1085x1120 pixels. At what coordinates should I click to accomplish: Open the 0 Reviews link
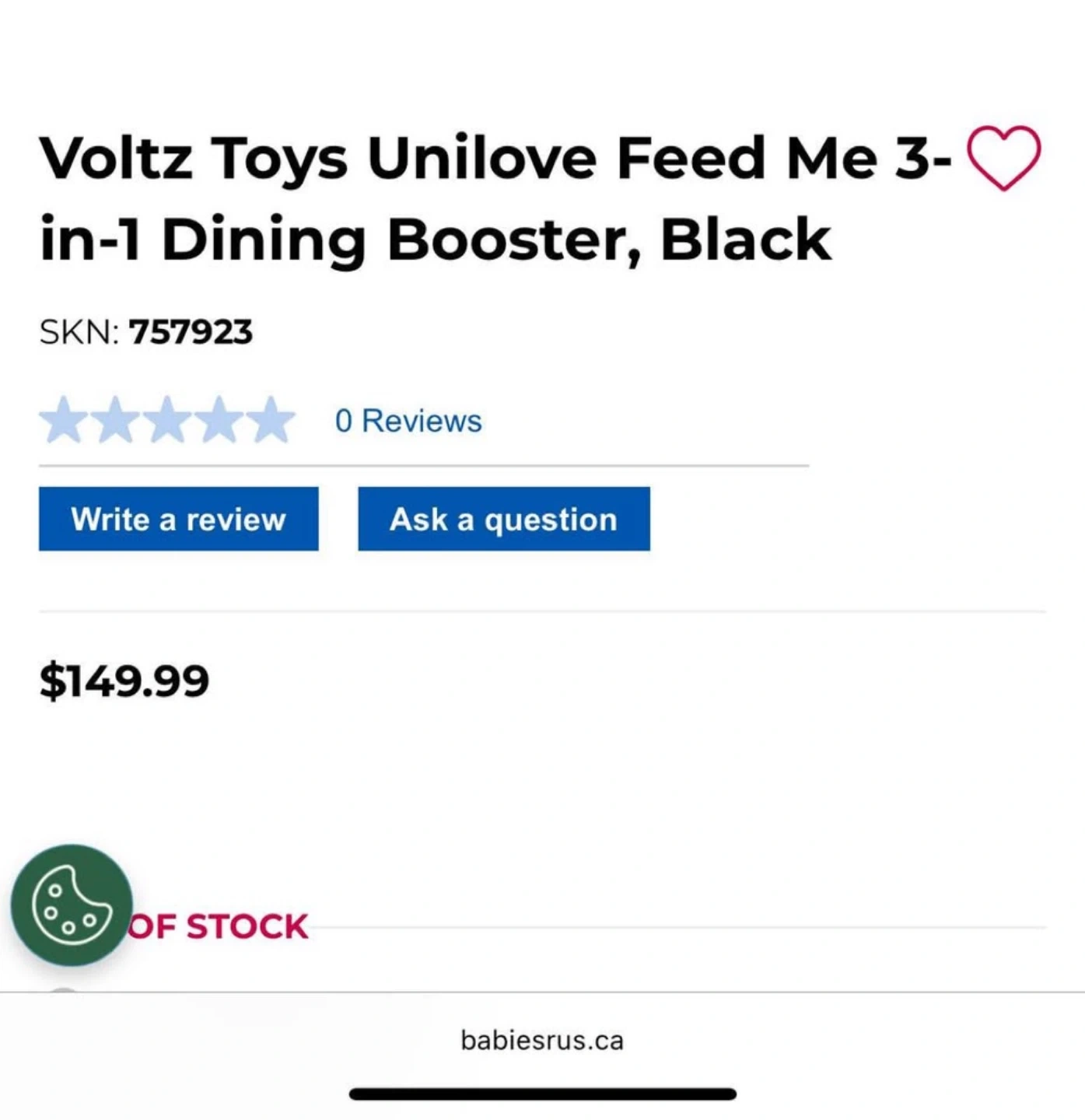[x=408, y=421]
